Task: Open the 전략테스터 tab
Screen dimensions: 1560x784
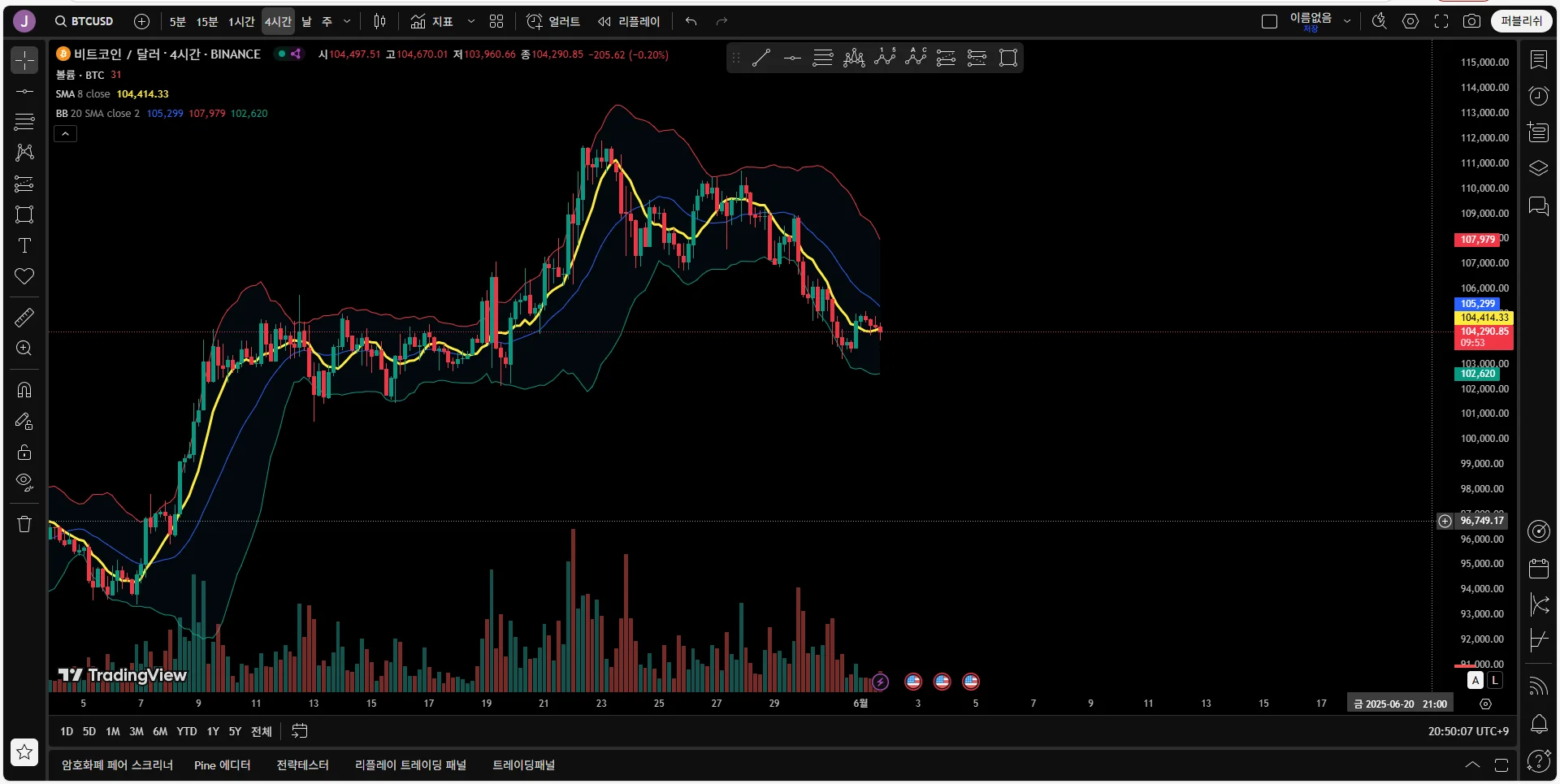Action: pyautogui.click(x=302, y=765)
